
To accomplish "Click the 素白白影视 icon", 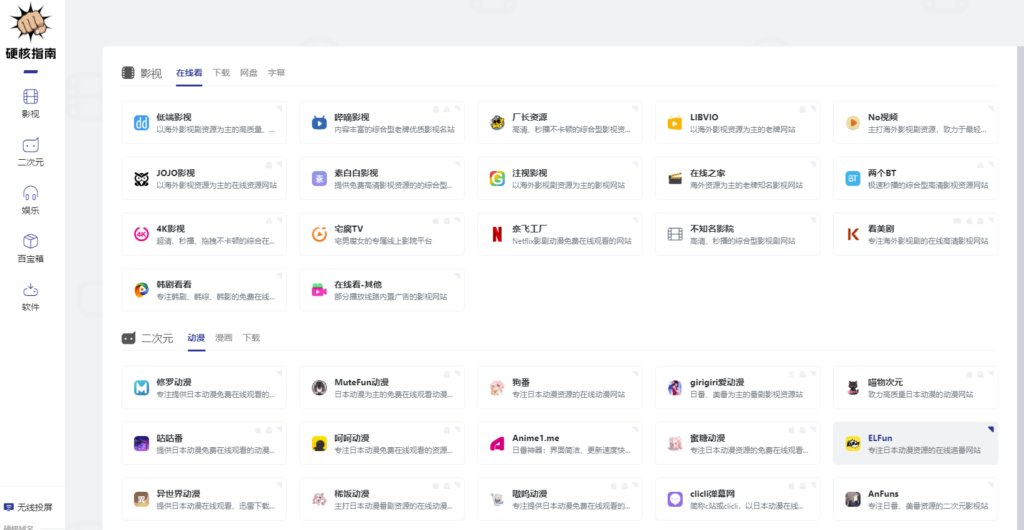I will pyautogui.click(x=319, y=179).
